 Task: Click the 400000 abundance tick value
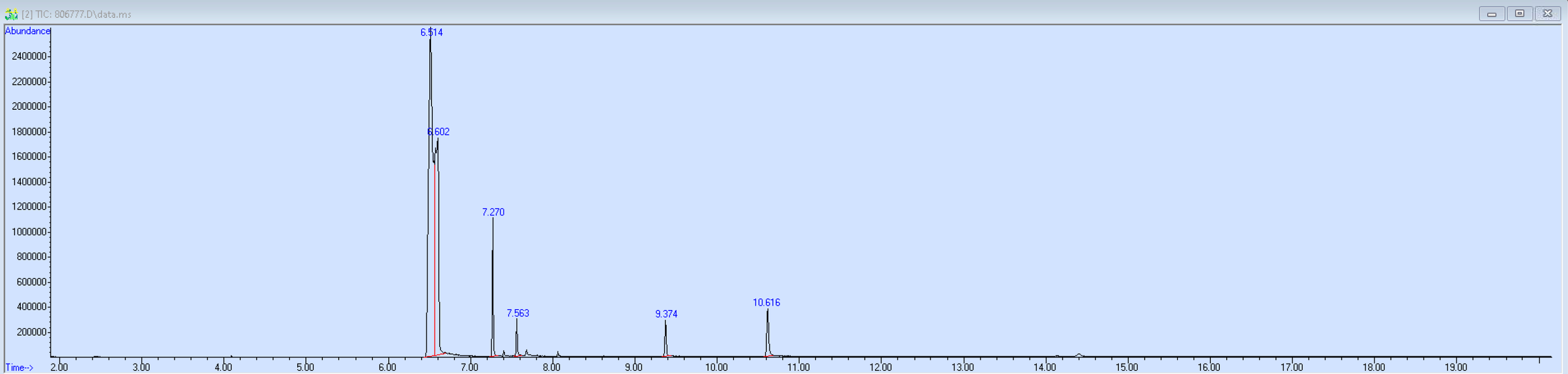31,307
